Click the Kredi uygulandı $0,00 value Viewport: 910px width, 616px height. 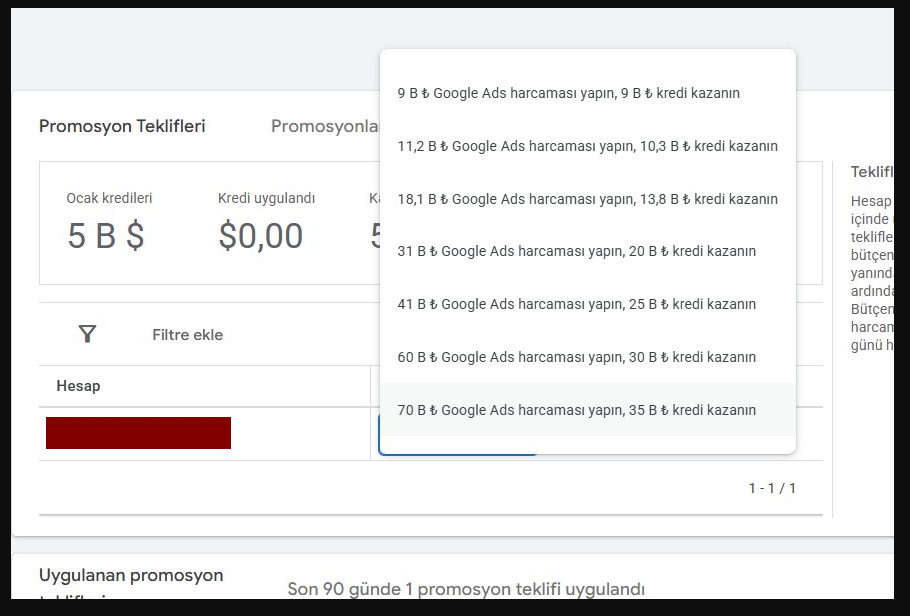[261, 235]
